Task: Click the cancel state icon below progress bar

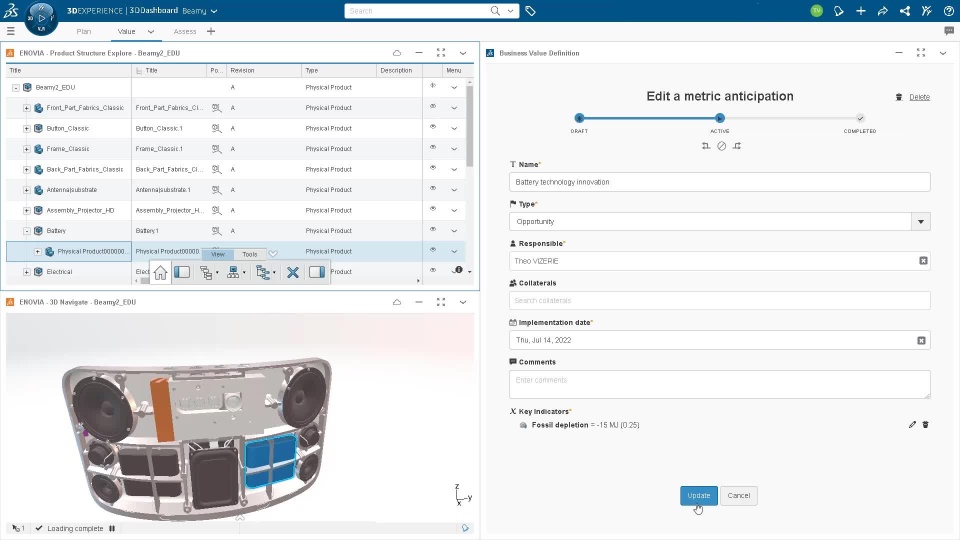Action: (722, 146)
